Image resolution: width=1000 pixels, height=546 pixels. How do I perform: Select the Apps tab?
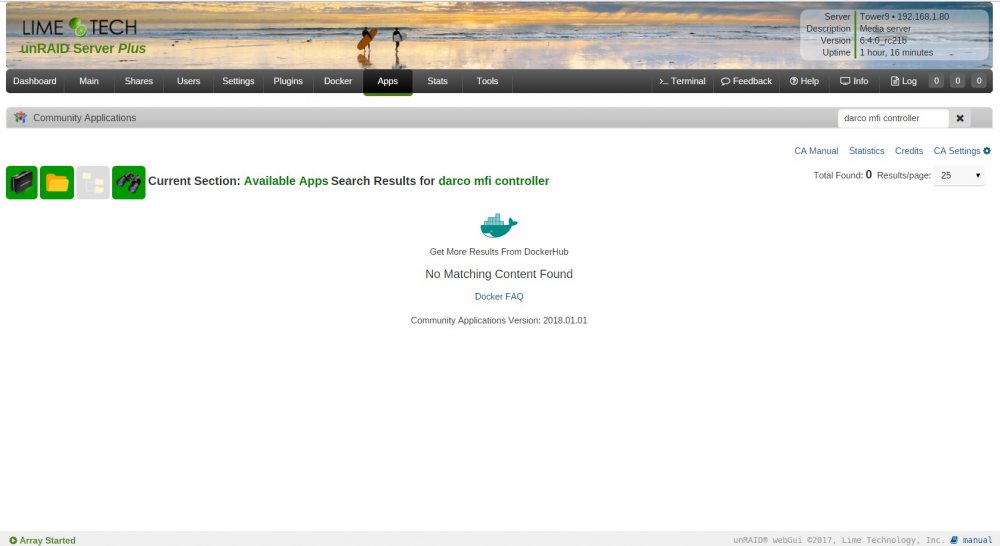point(387,81)
